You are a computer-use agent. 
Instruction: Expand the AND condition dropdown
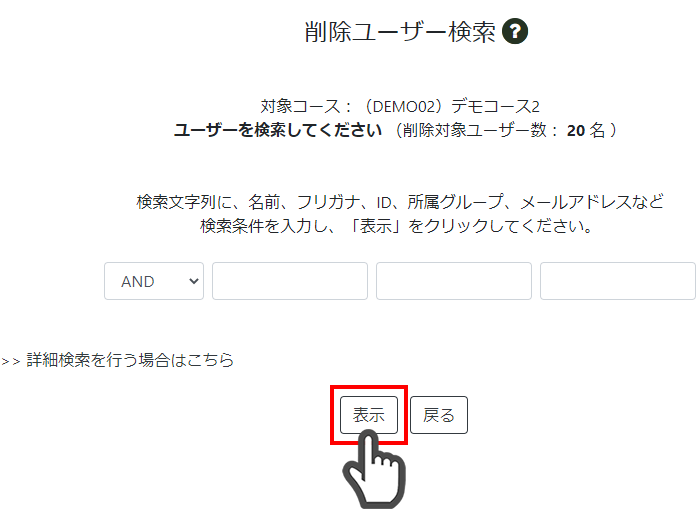(x=154, y=281)
